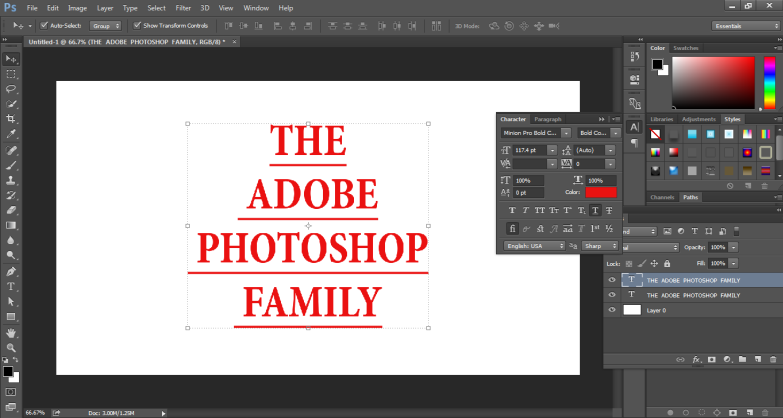The height and width of the screenshot is (418, 783).
Task: Click the fx layer style icon
Action: [696, 359]
